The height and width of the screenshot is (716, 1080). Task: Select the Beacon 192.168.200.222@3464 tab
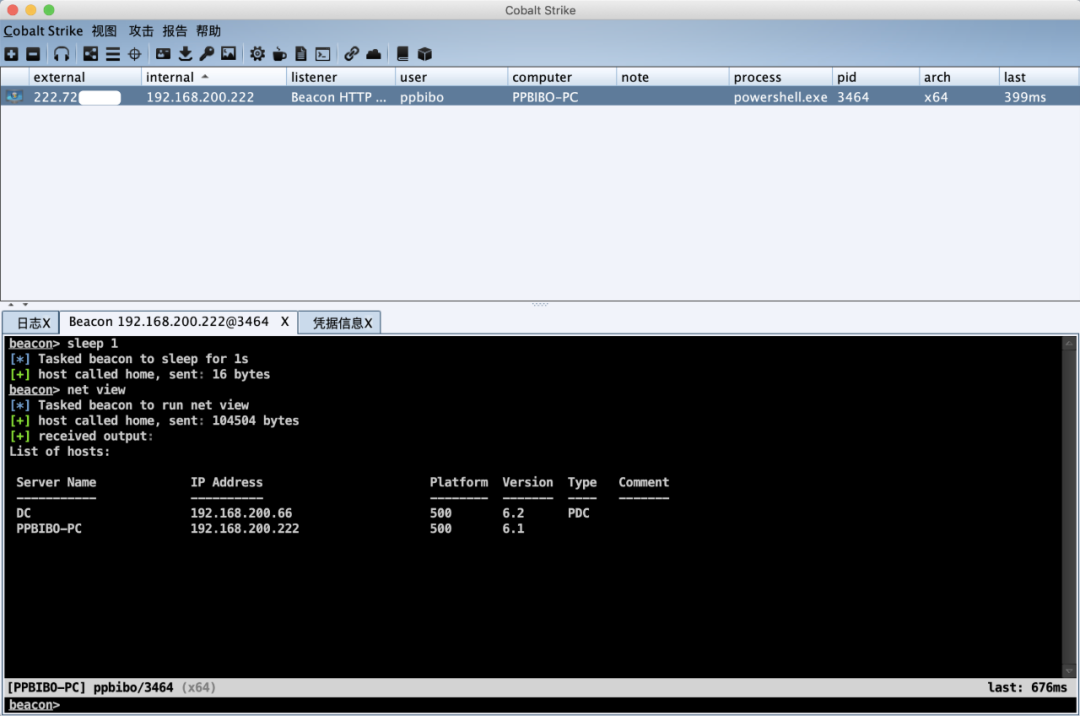coord(169,322)
